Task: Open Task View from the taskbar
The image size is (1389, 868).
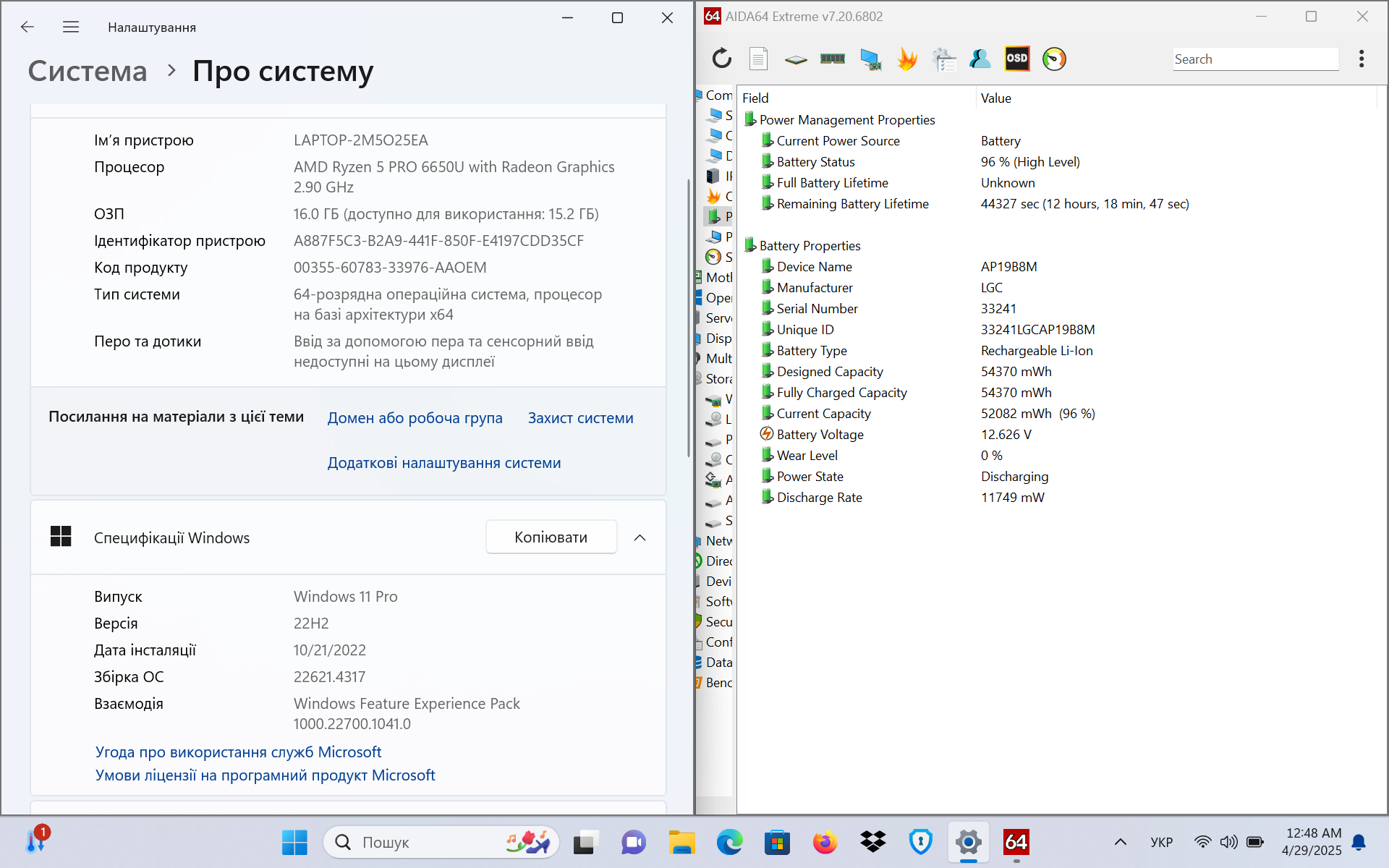Action: 585,842
